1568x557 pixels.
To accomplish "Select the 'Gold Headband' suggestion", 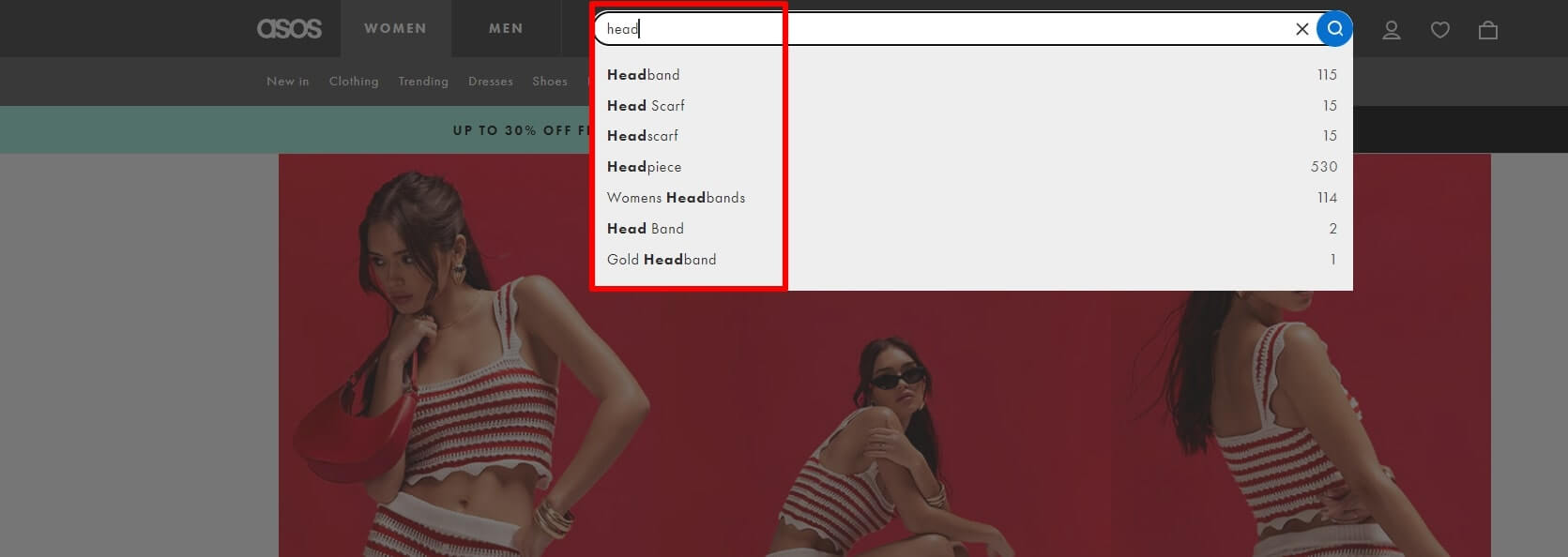I will 971,260.
